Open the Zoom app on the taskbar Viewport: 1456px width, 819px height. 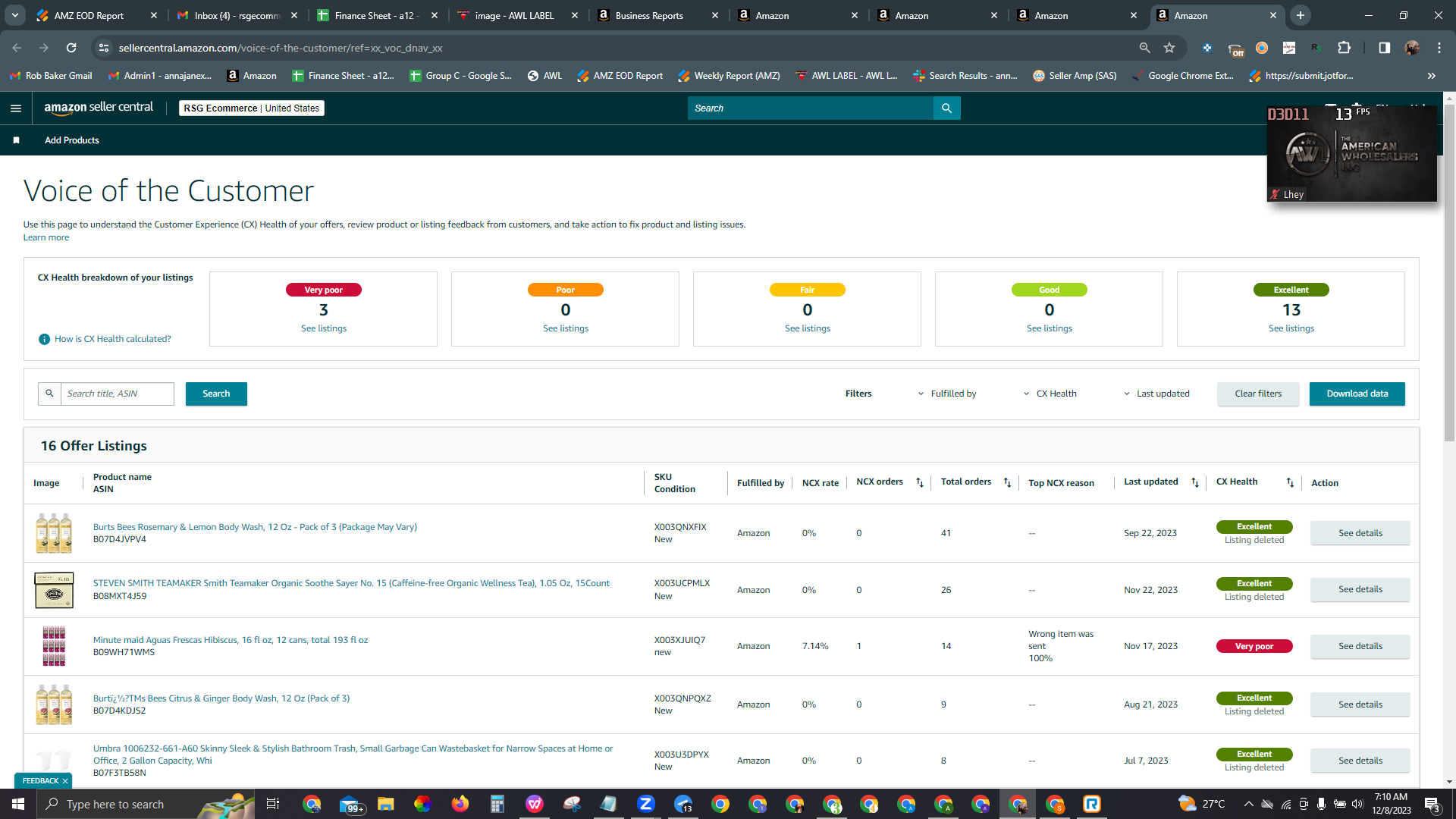point(646,804)
